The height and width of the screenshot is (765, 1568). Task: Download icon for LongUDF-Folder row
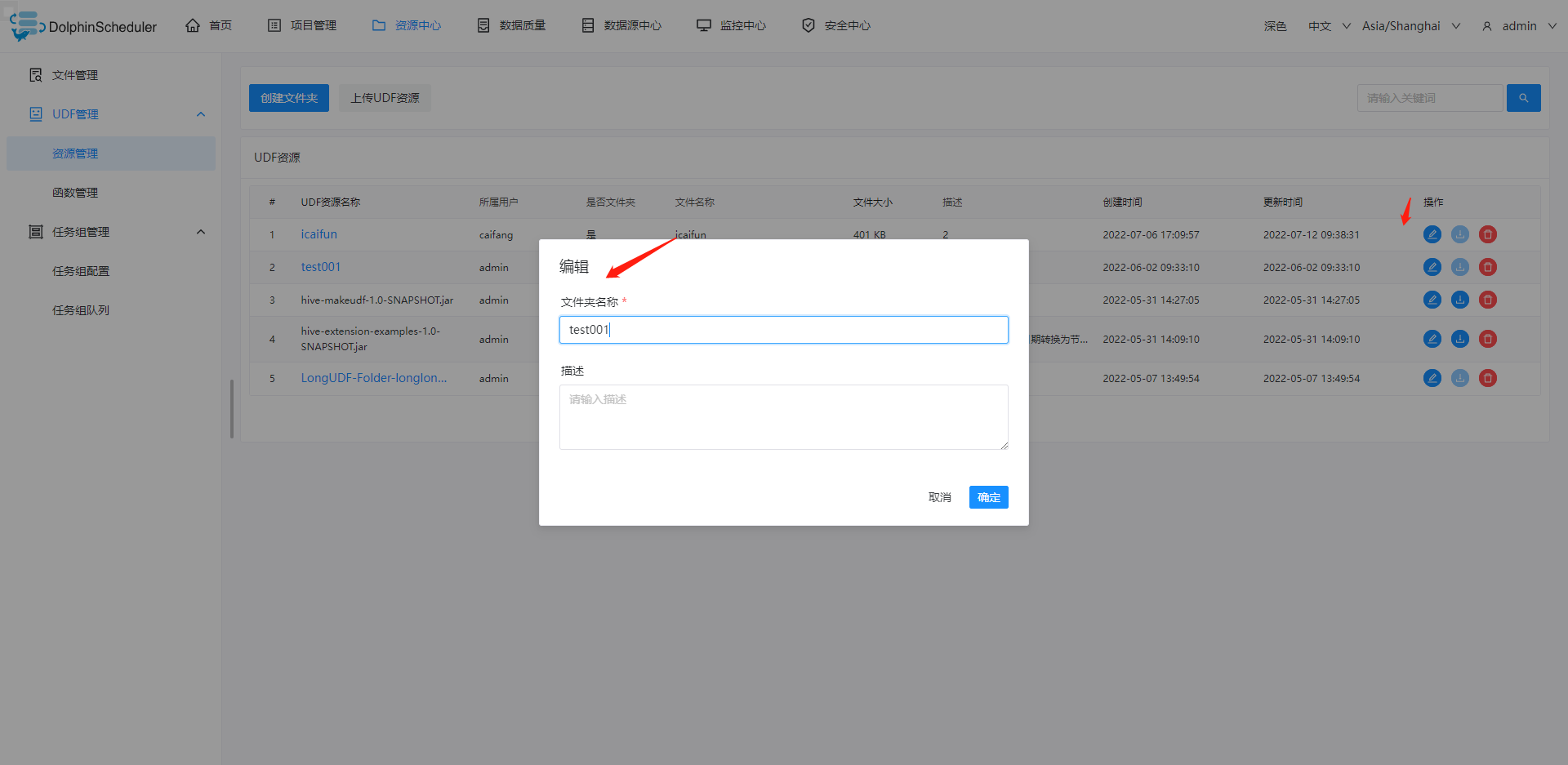coord(1460,378)
